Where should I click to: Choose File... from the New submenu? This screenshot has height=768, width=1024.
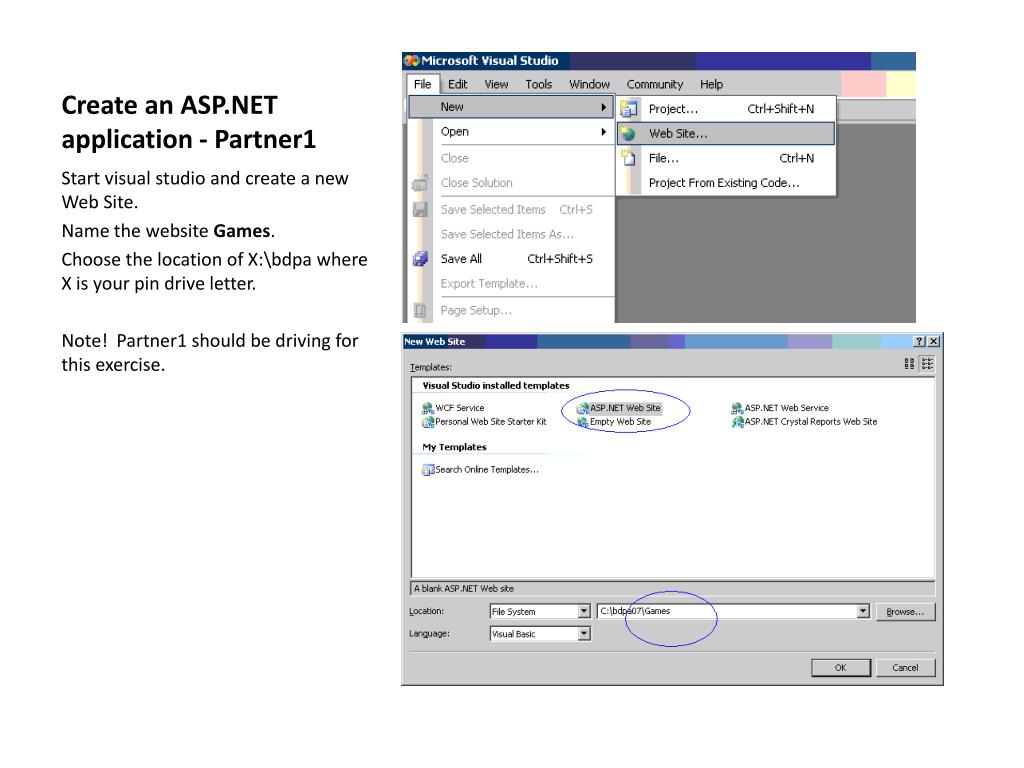(726, 158)
